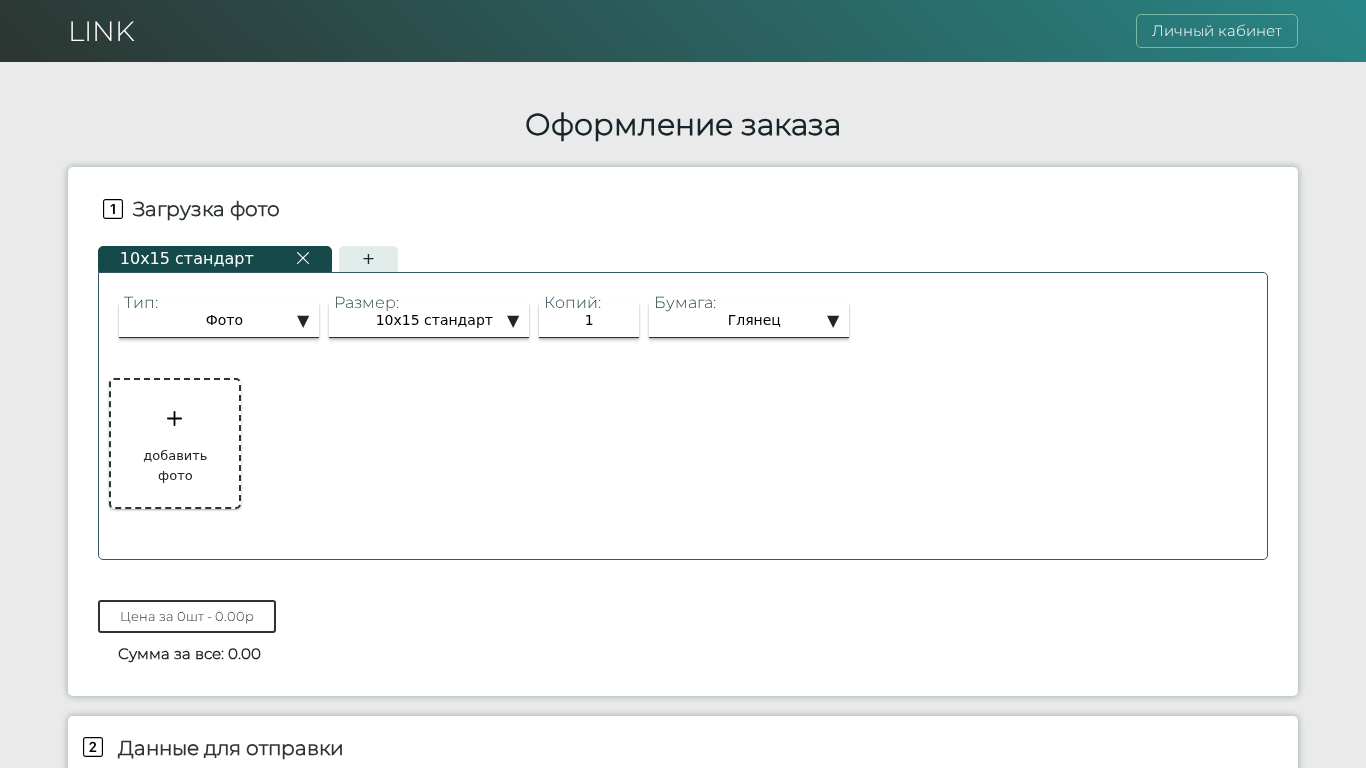Select the 10x15 стандарт tab
1366x768 pixels.
187,259
